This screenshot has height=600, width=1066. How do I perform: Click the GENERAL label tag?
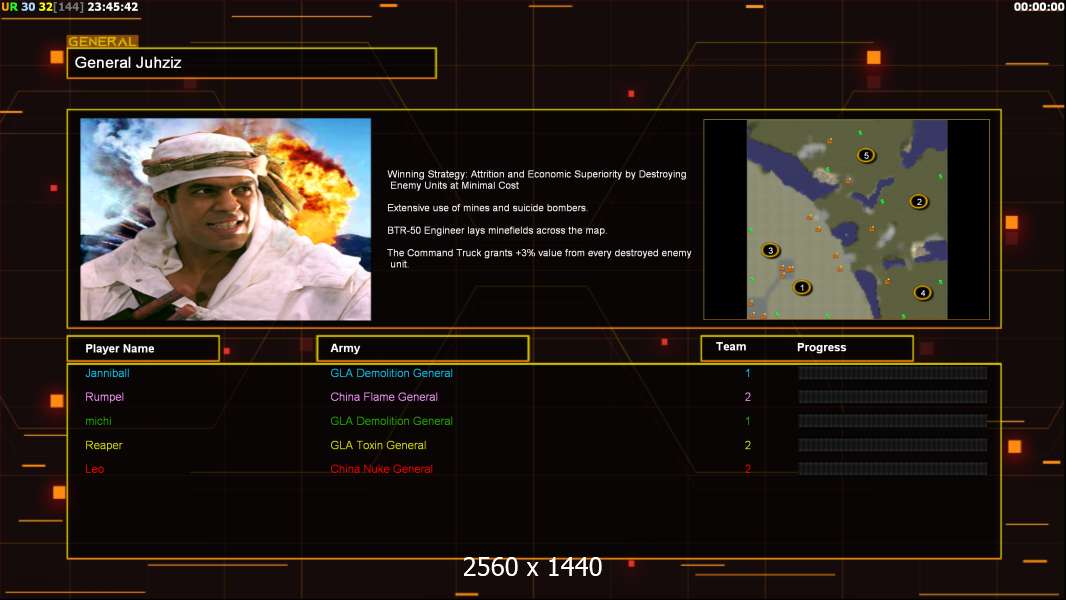click(x=103, y=41)
